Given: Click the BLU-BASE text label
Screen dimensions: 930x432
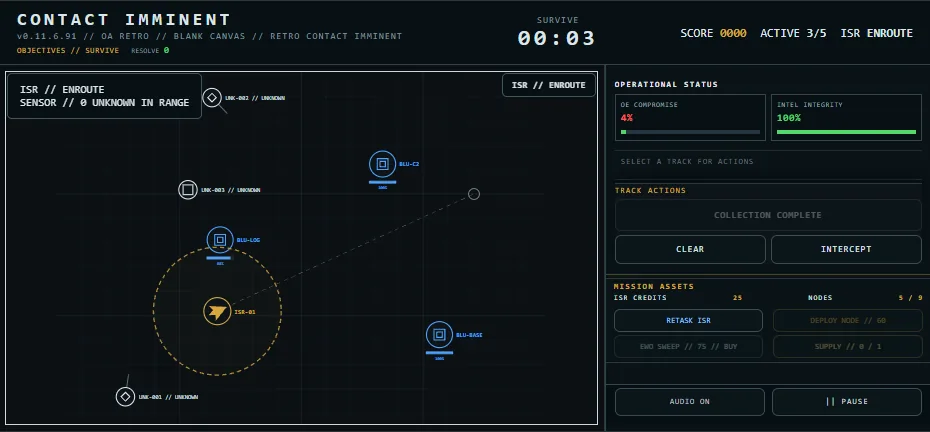Looking at the screenshot, I should (x=469, y=335).
